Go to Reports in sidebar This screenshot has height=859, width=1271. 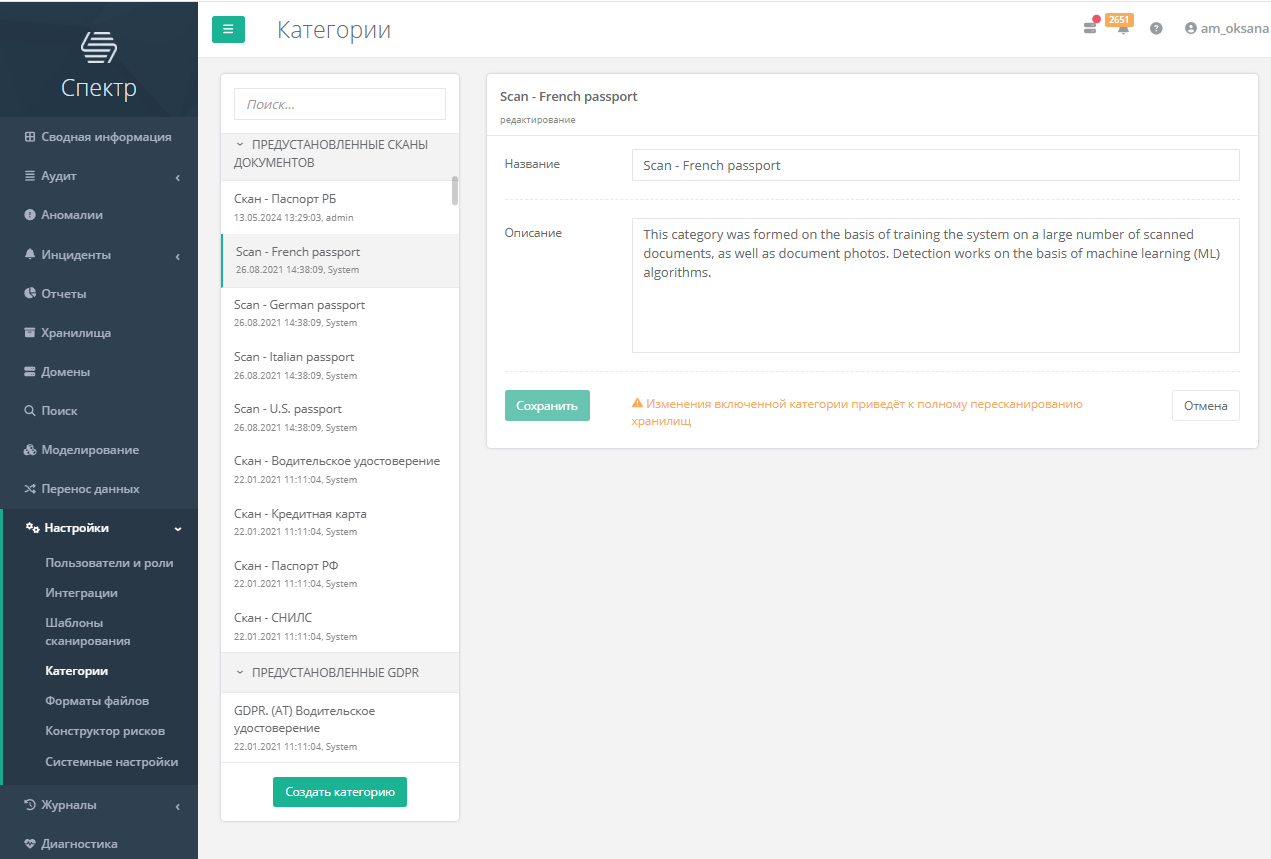(x=64, y=294)
